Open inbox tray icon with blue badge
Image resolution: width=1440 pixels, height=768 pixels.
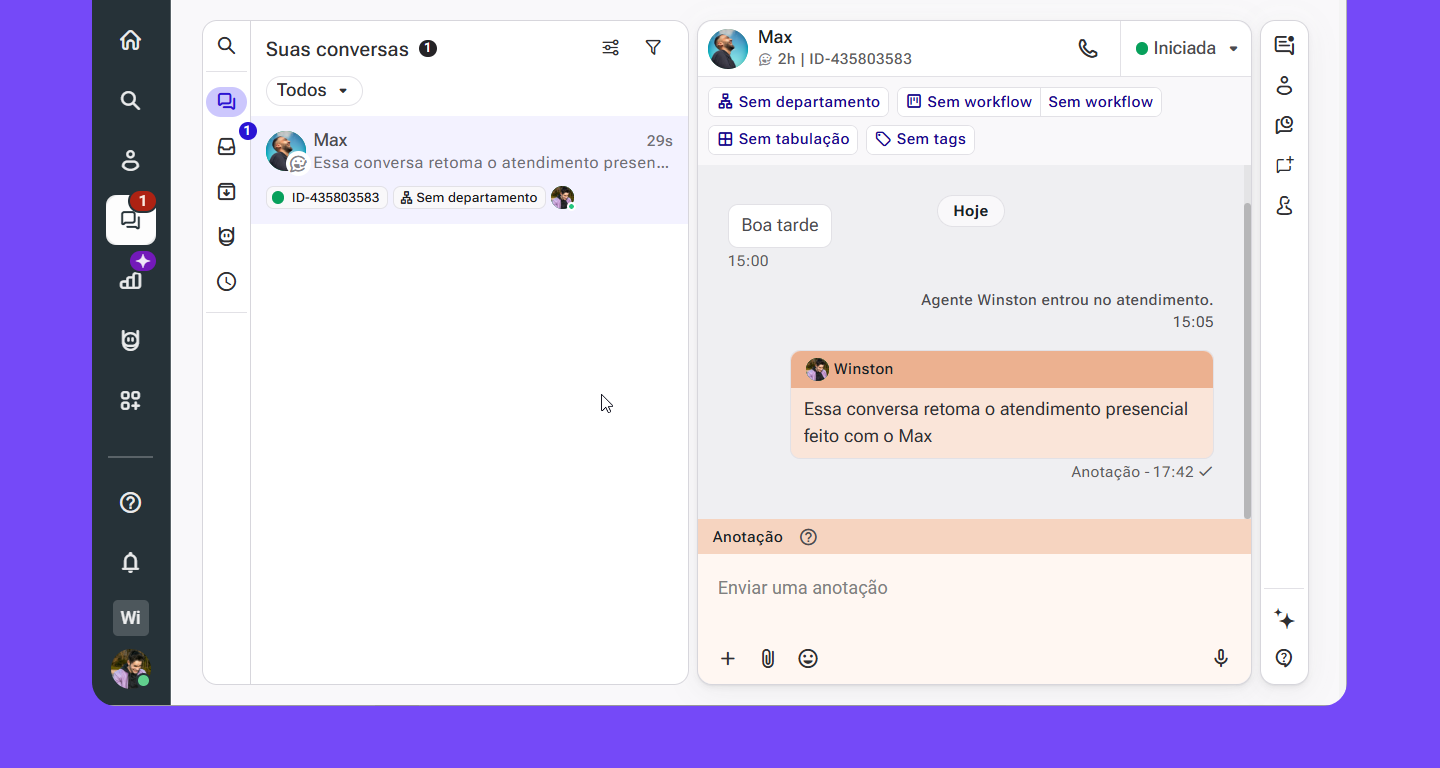coord(227,146)
